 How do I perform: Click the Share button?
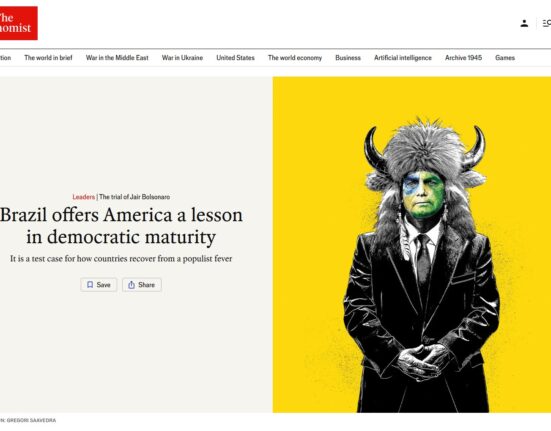(x=142, y=285)
